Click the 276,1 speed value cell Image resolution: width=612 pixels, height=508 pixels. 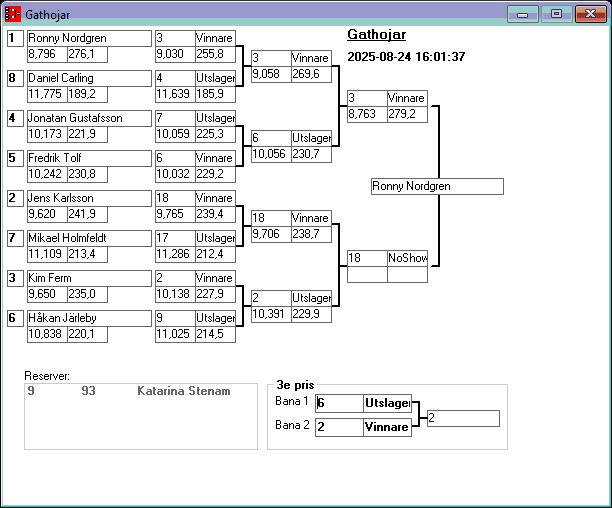(87, 54)
